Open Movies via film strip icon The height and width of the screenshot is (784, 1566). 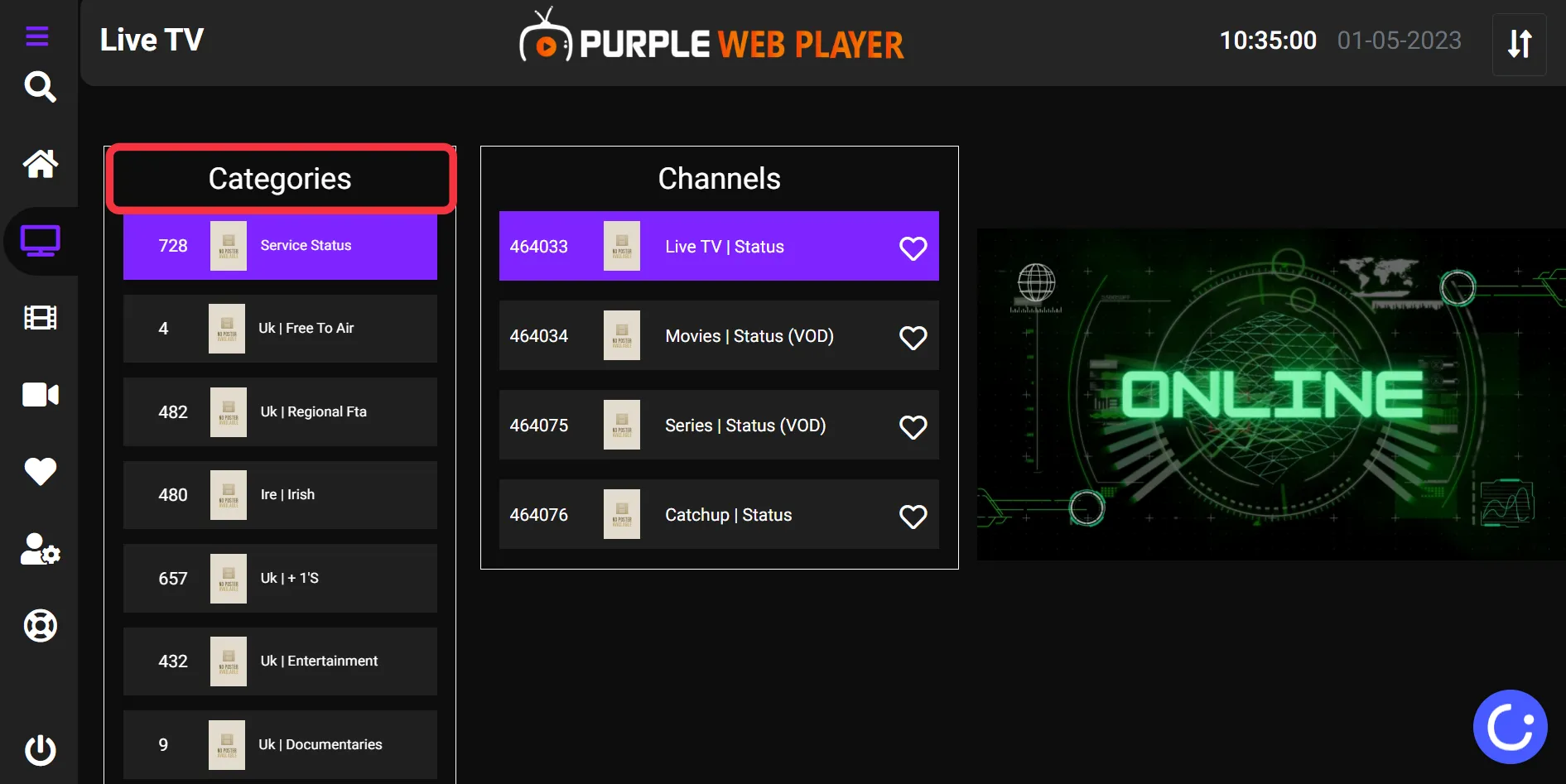pos(40,318)
